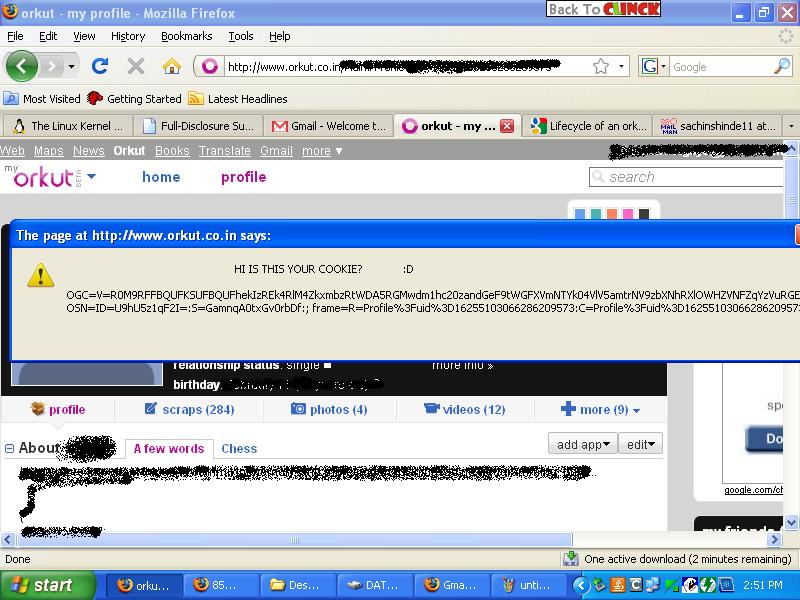Expand the edit dropdown button
The image size is (800, 600).
tap(641, 444)
